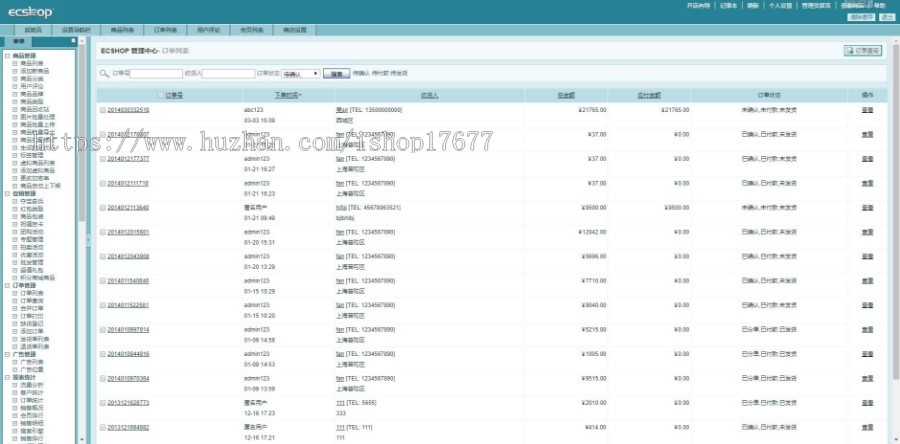900x444 pixels.
Task: Click the 退出 button
Action: pos(886,17)
